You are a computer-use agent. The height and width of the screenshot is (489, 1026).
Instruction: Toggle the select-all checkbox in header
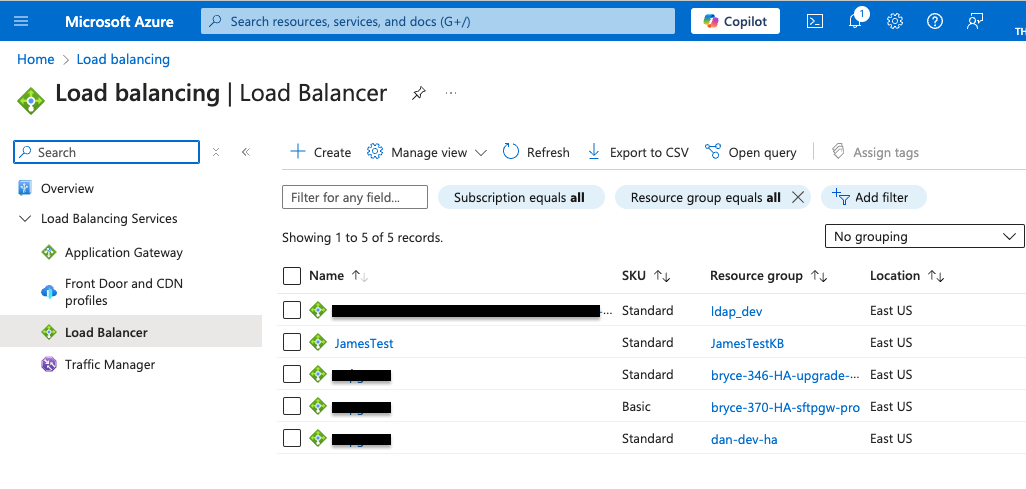click(292, 276)
